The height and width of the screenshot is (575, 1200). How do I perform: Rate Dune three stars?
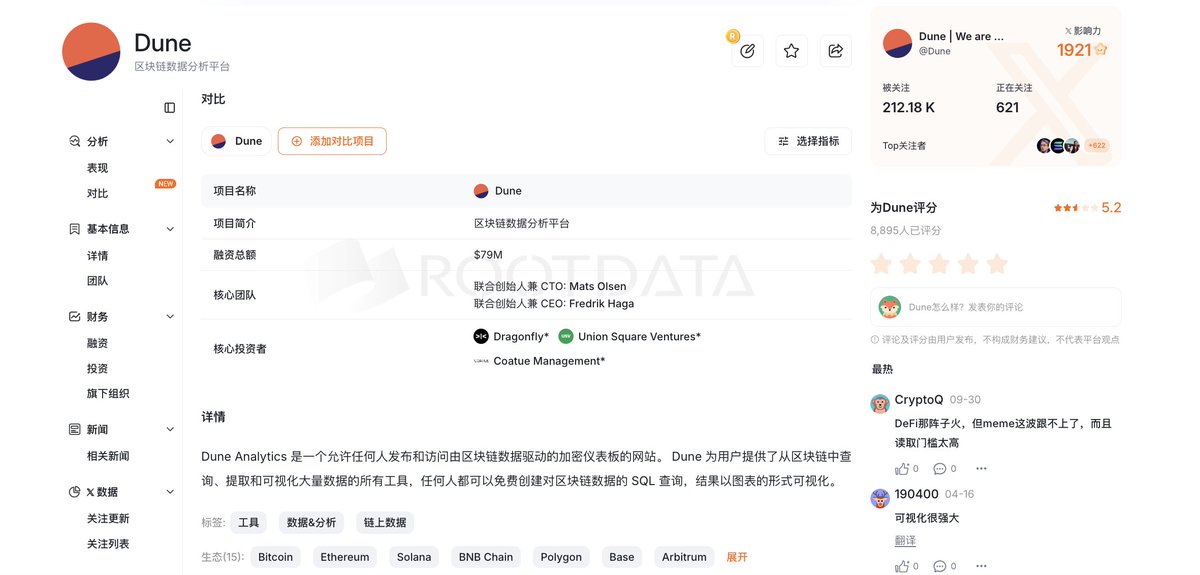tap(939, 264)
